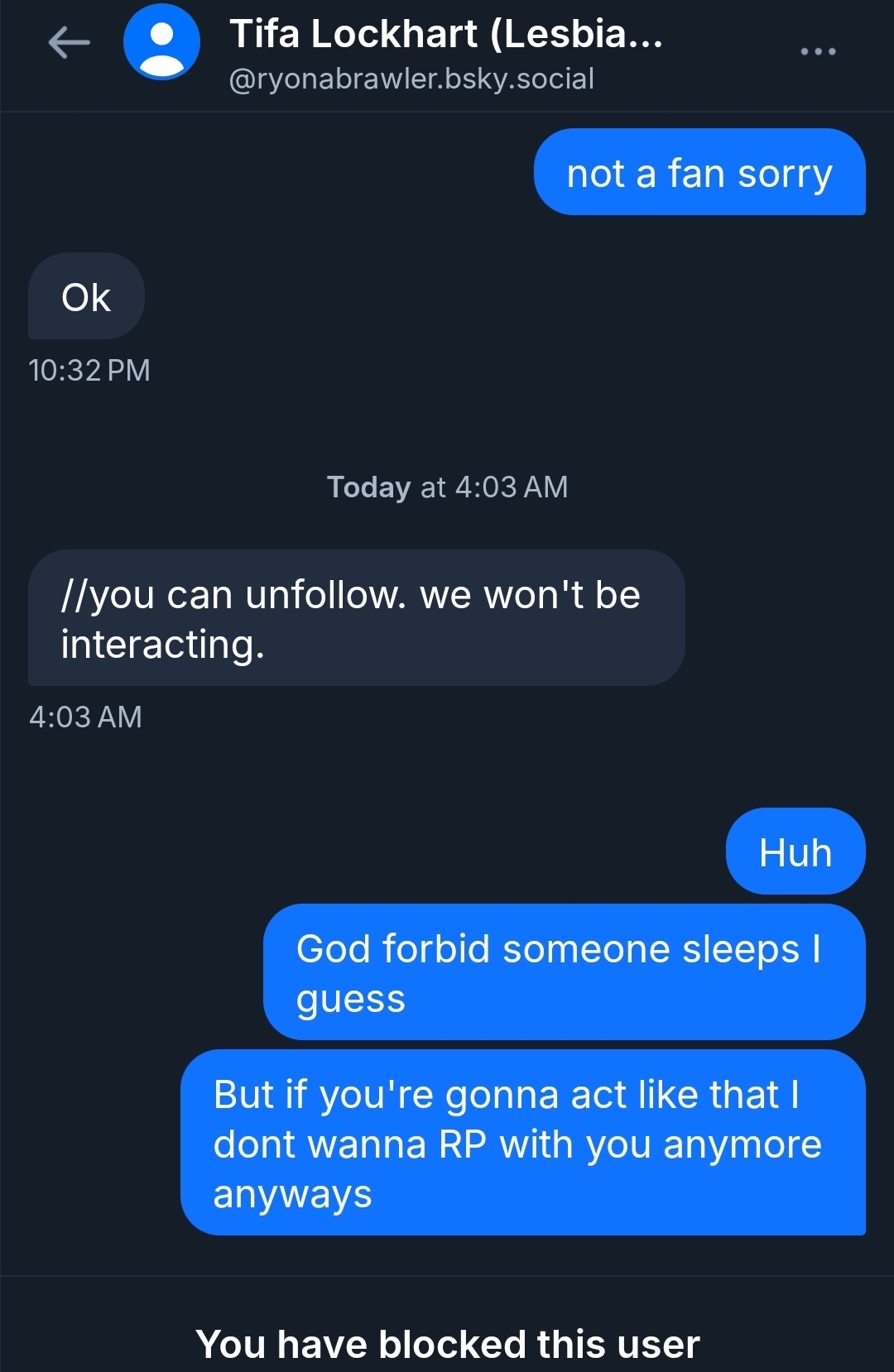Select the "God forbid someone sleeps" message
894x1372 pixels.
tap(564, 972)
